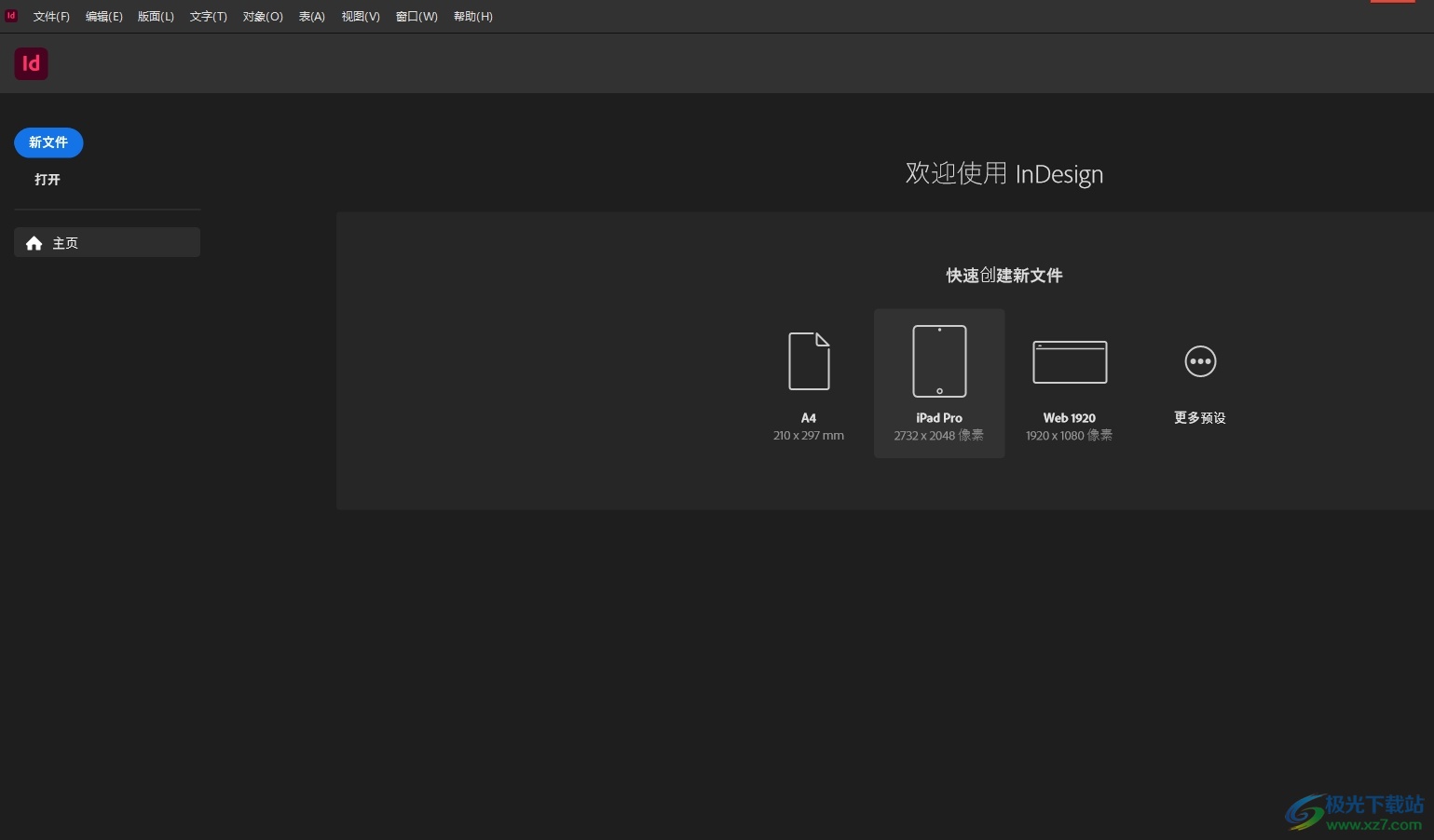Select the A4 document preset icon
This screenshot has height=840, width=1434.
[809, 361]
